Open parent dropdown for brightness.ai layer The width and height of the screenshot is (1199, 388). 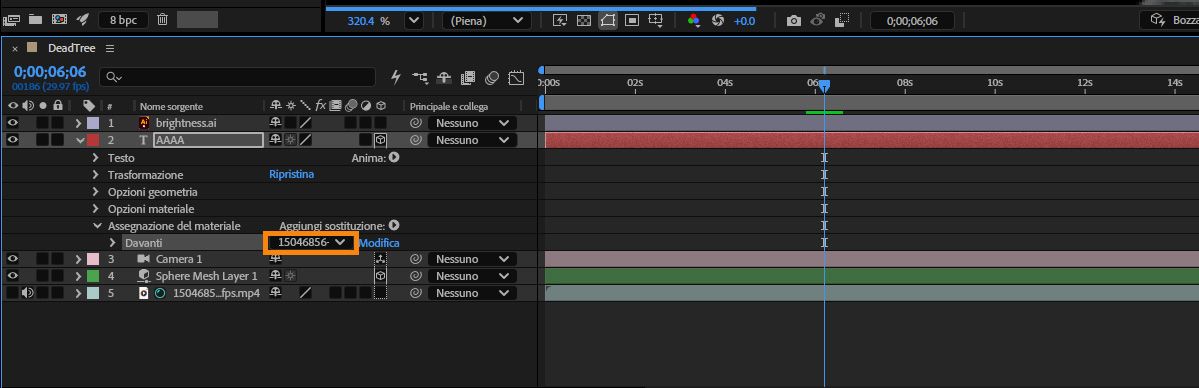point(472,122)
